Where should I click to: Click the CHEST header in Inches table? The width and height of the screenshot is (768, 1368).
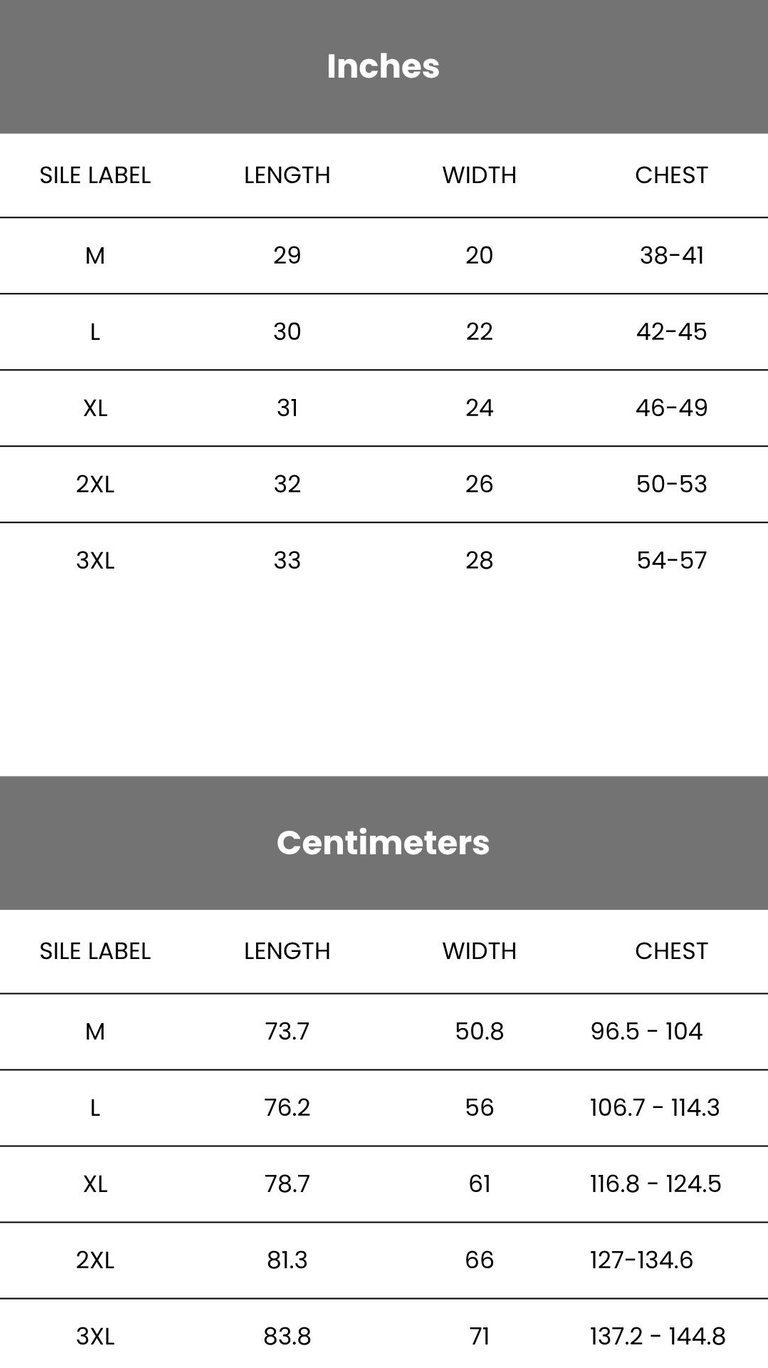pyautogui.click(x=672, y=175)
